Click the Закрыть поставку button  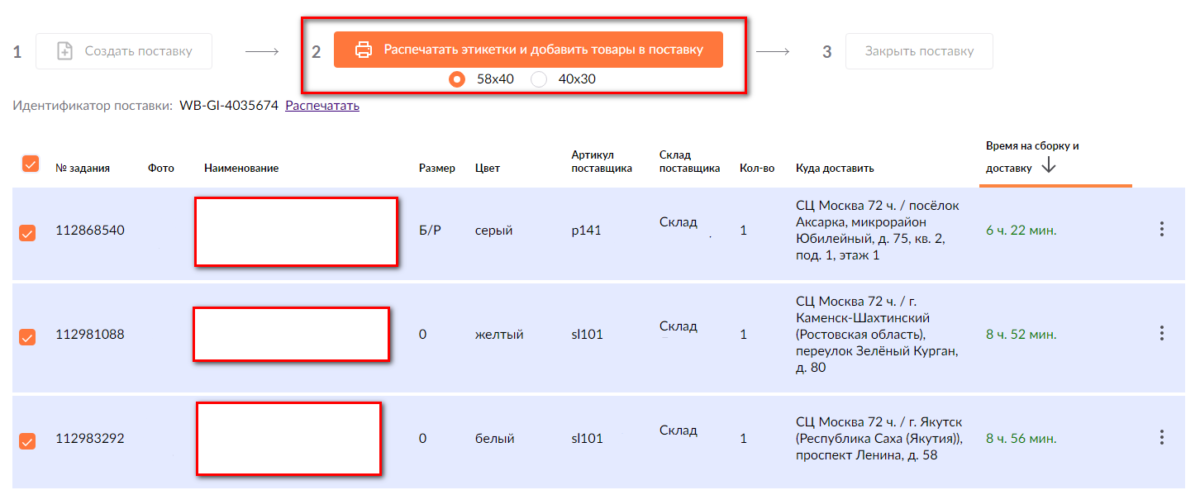(919, 51)
